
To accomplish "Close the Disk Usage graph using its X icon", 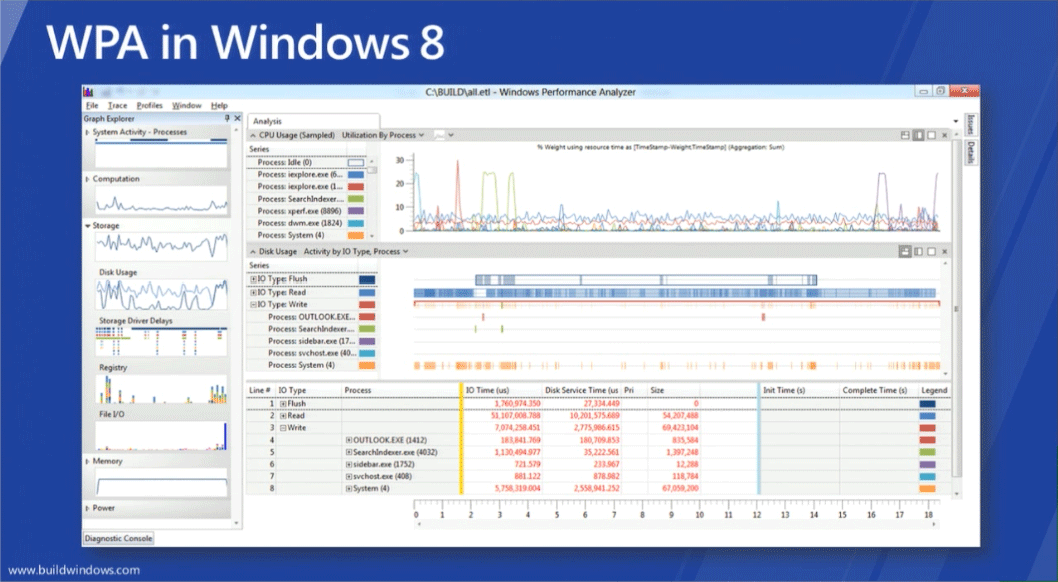I will point(944,250).
